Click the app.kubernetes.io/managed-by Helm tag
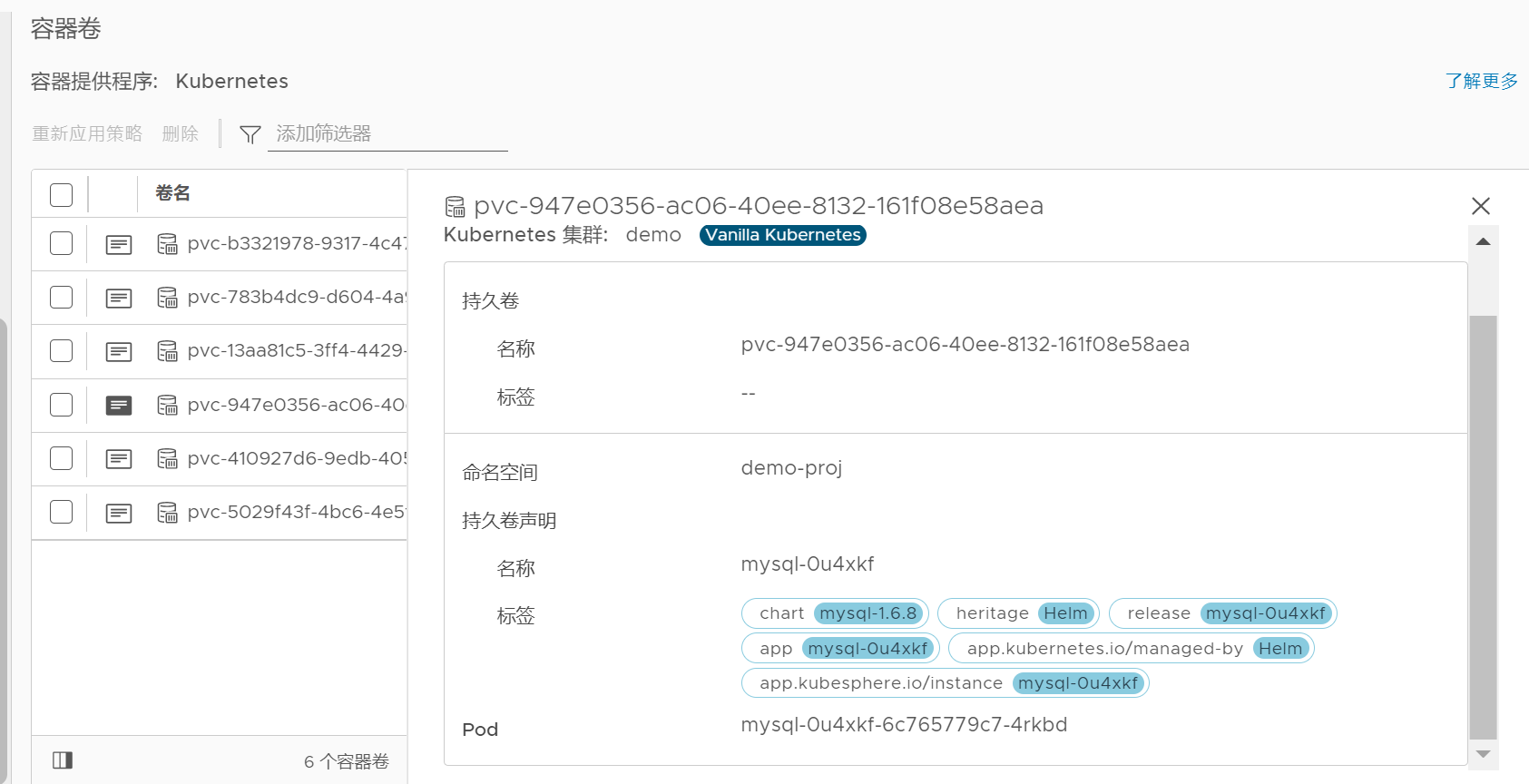This screenshot has width=1529, height=784. coord(1132,648)
